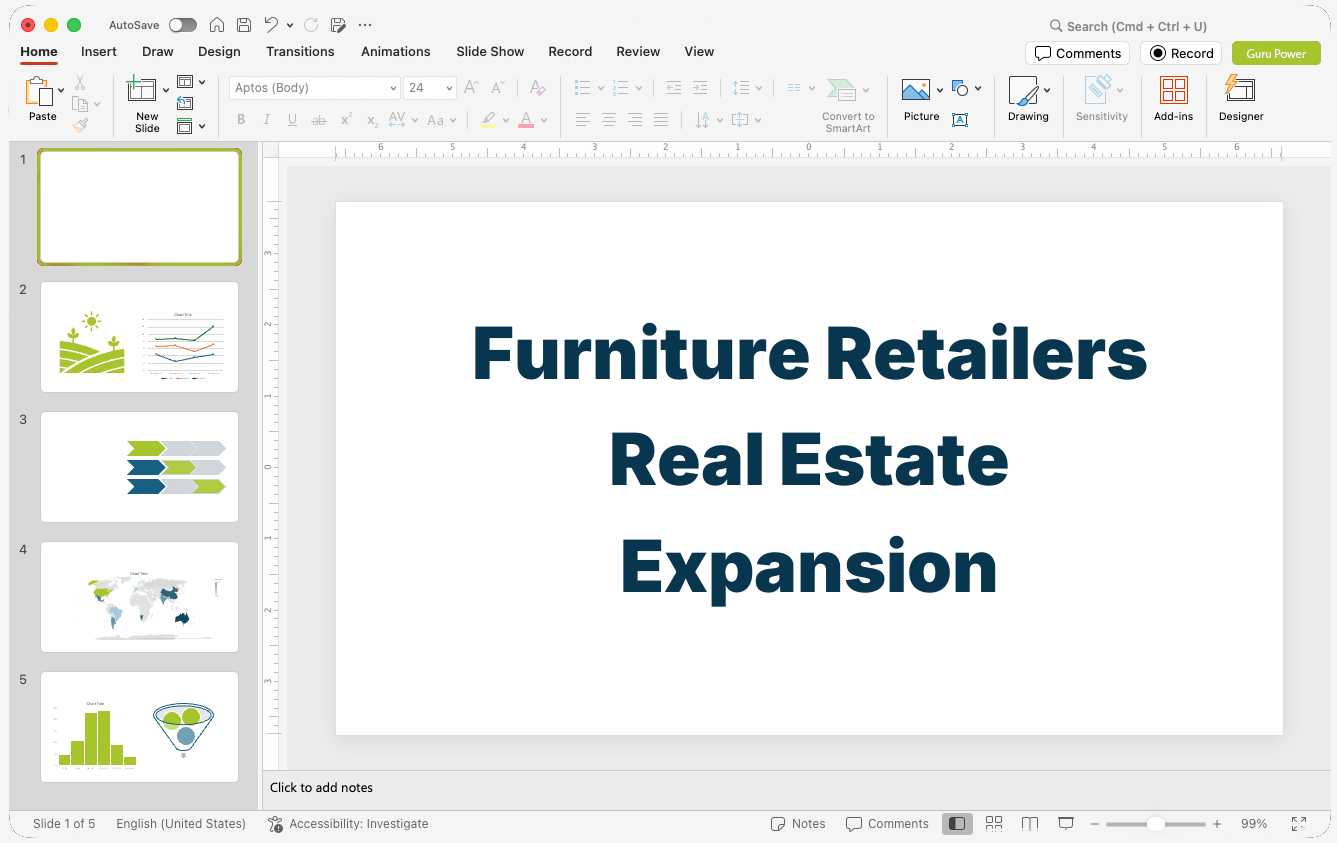1337x843 pixels.
Task: Select slide 2 thumbnail with line chart
Action: (x=139, y=337)
